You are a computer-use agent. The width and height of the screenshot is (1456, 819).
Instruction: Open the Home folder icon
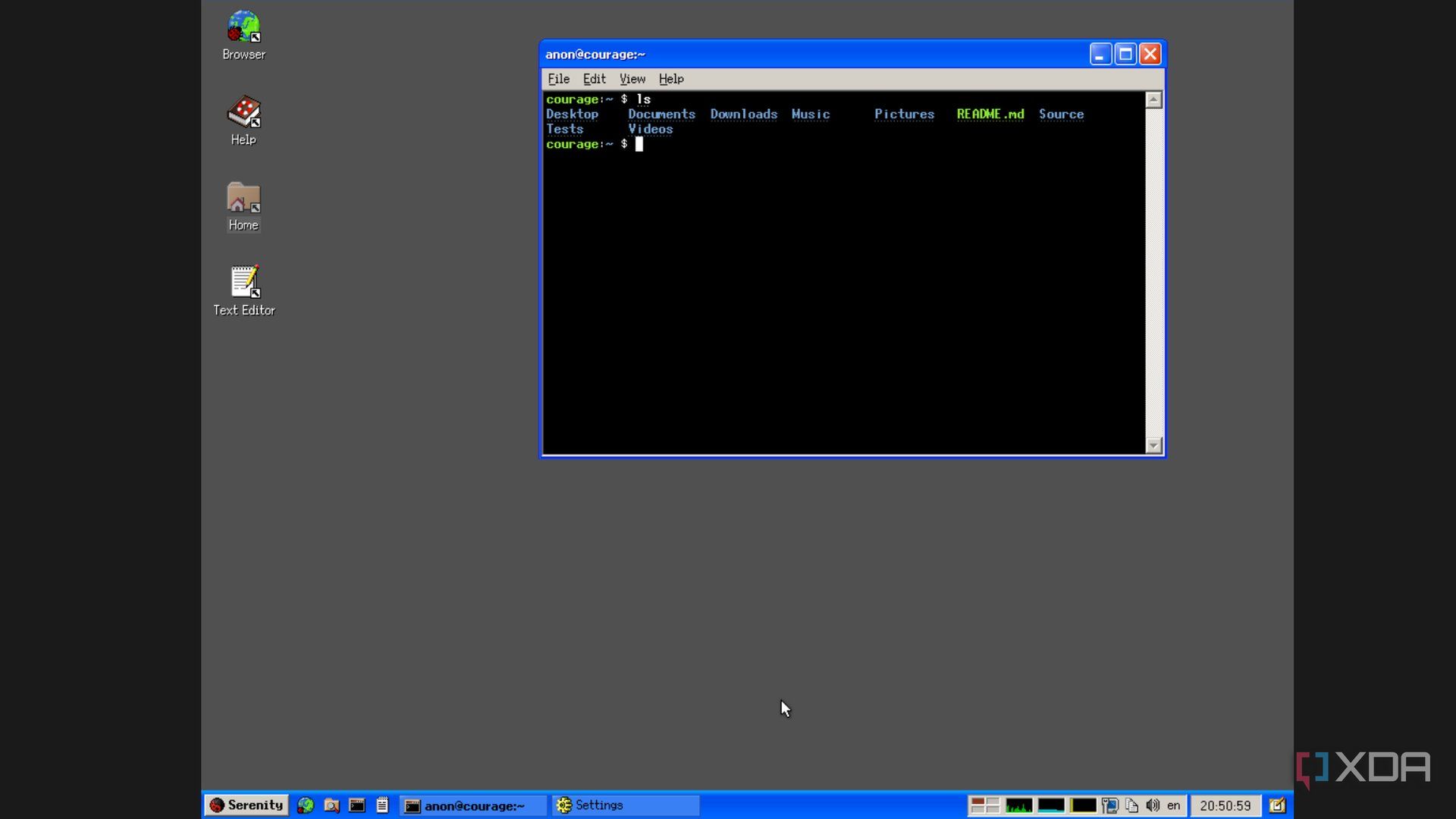pyautogui.click(x=243, y=206)
